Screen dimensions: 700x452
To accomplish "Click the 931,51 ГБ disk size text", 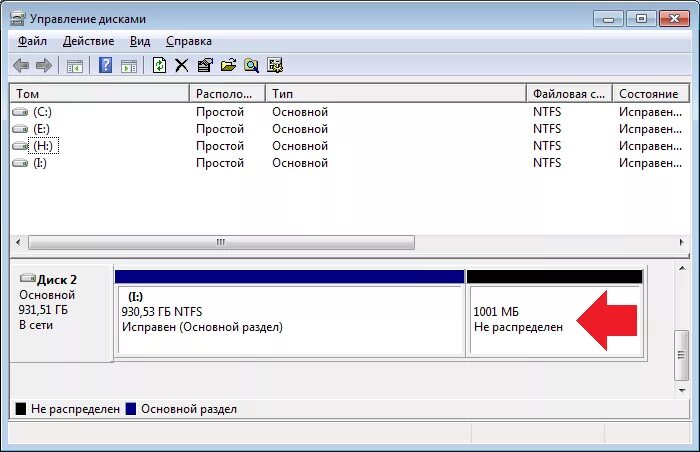I will pos(43,310).
